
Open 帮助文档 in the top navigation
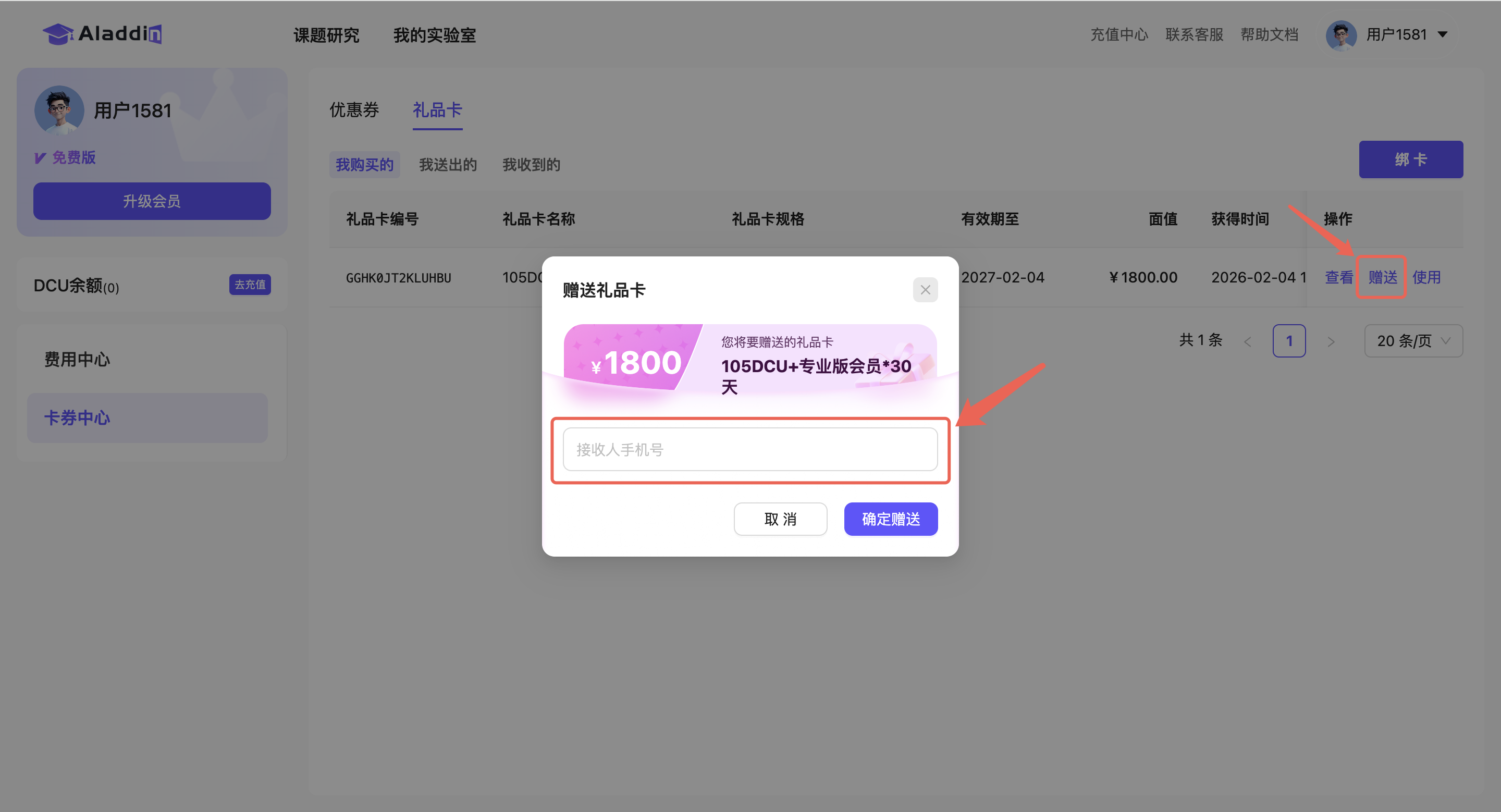pyautogui.click(x=1269, y=34)
